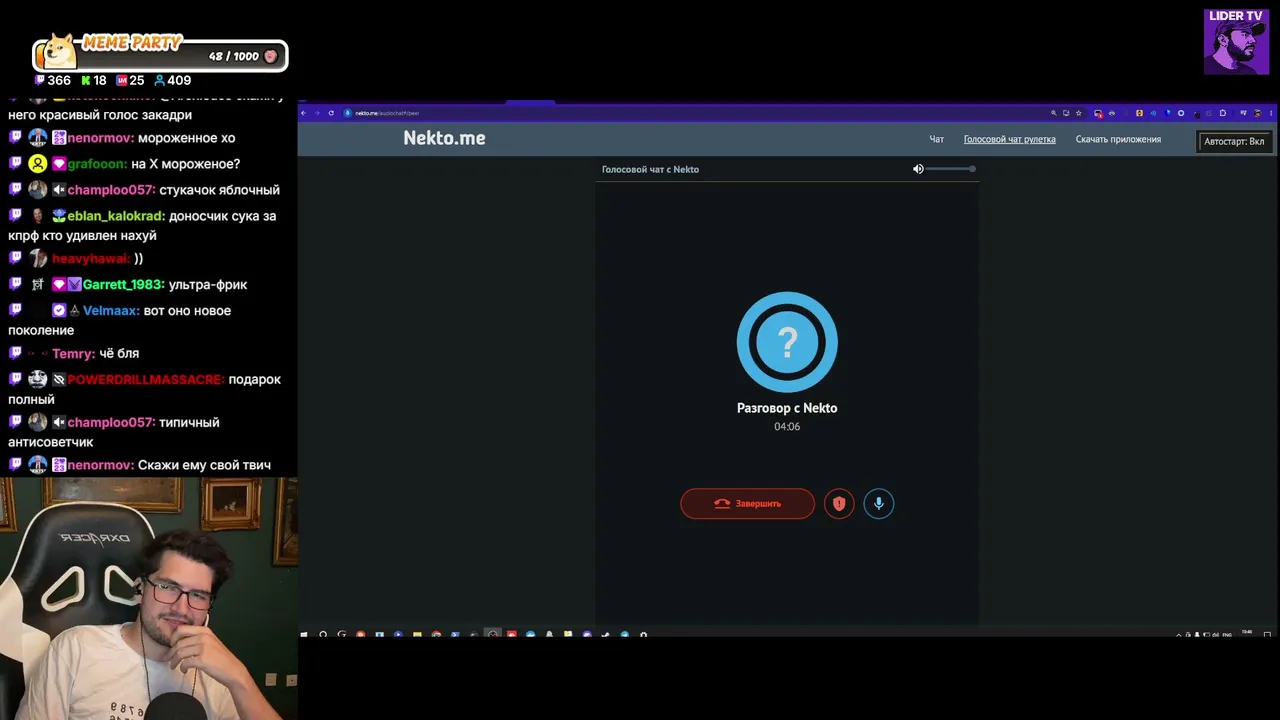Click champloo057 on типичный антисоветчик message
This screenshot has width=1280, height=720.
pos(111,423)
